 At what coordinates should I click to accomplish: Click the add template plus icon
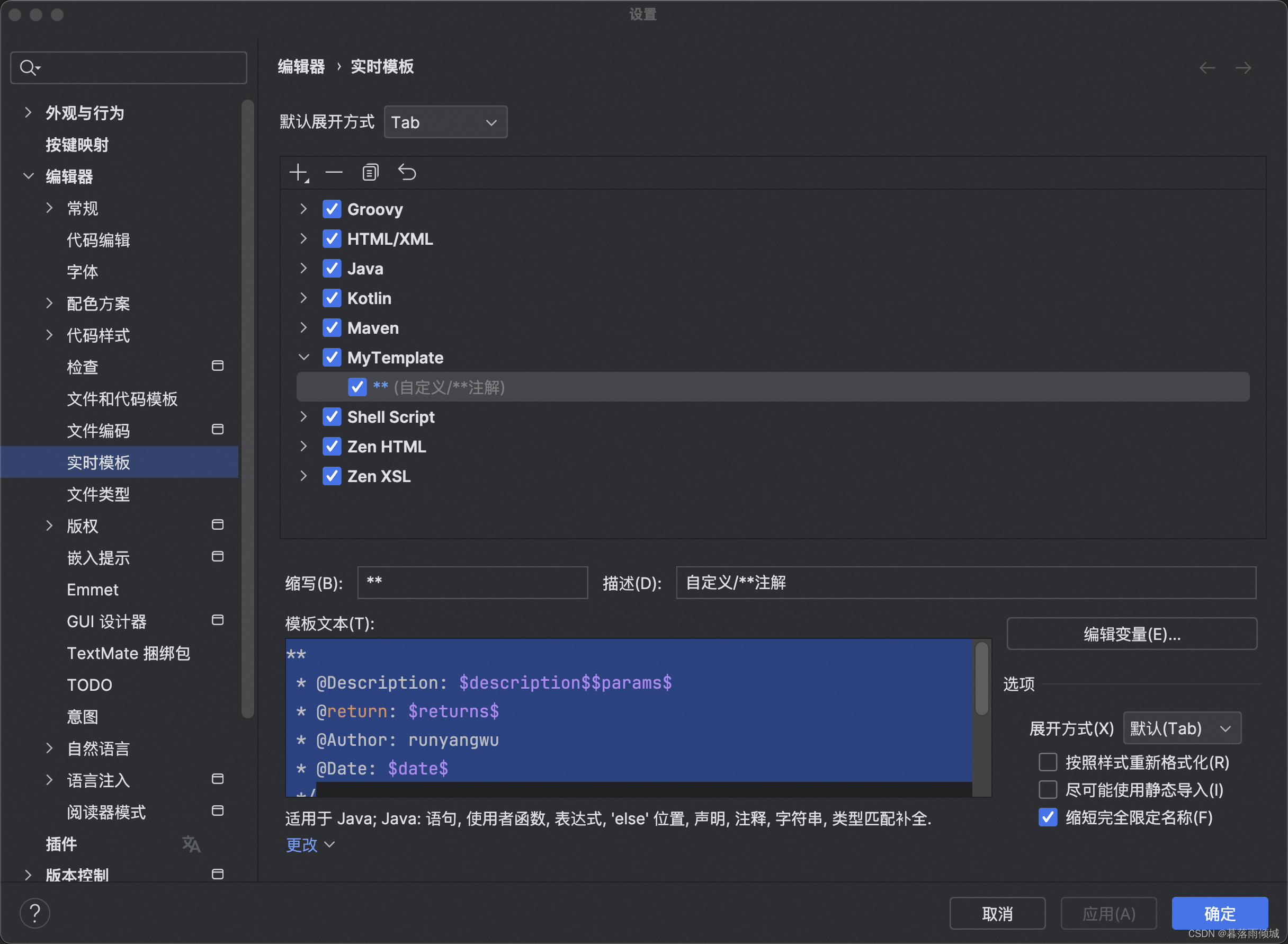pyautogui.click(x=298, y=173)
